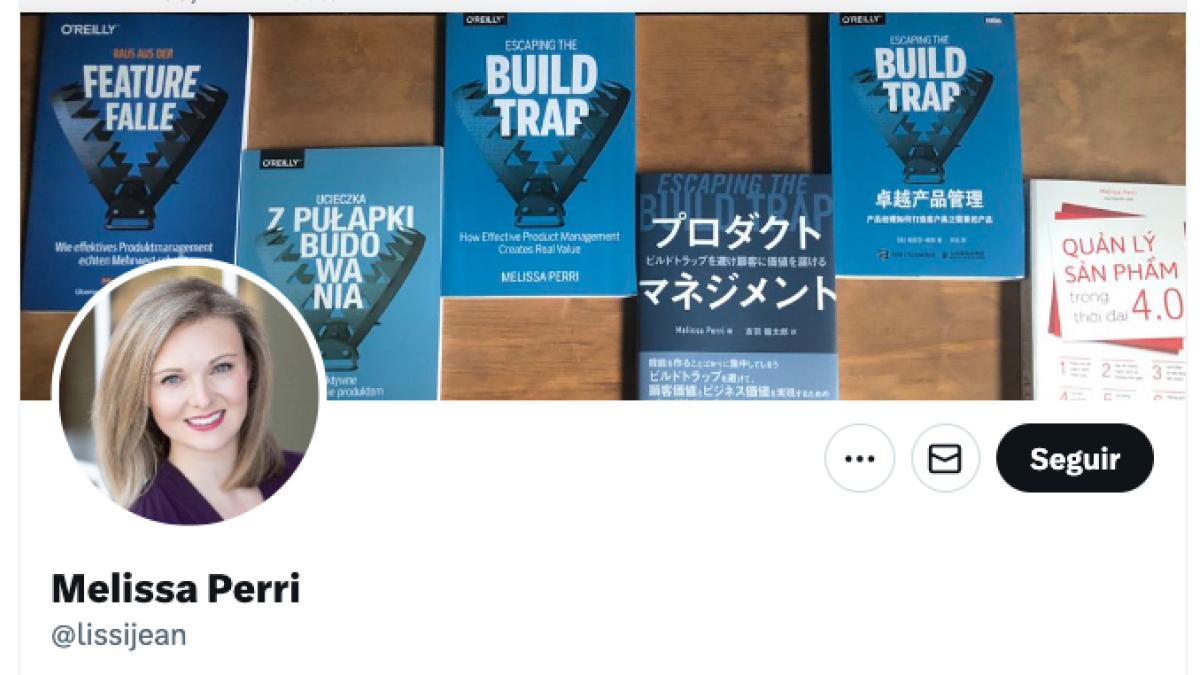Click the Polish Z Pułapki Budowania book
The width and height of the screenshot is (1200, 675).
click(x=340, y=270)
